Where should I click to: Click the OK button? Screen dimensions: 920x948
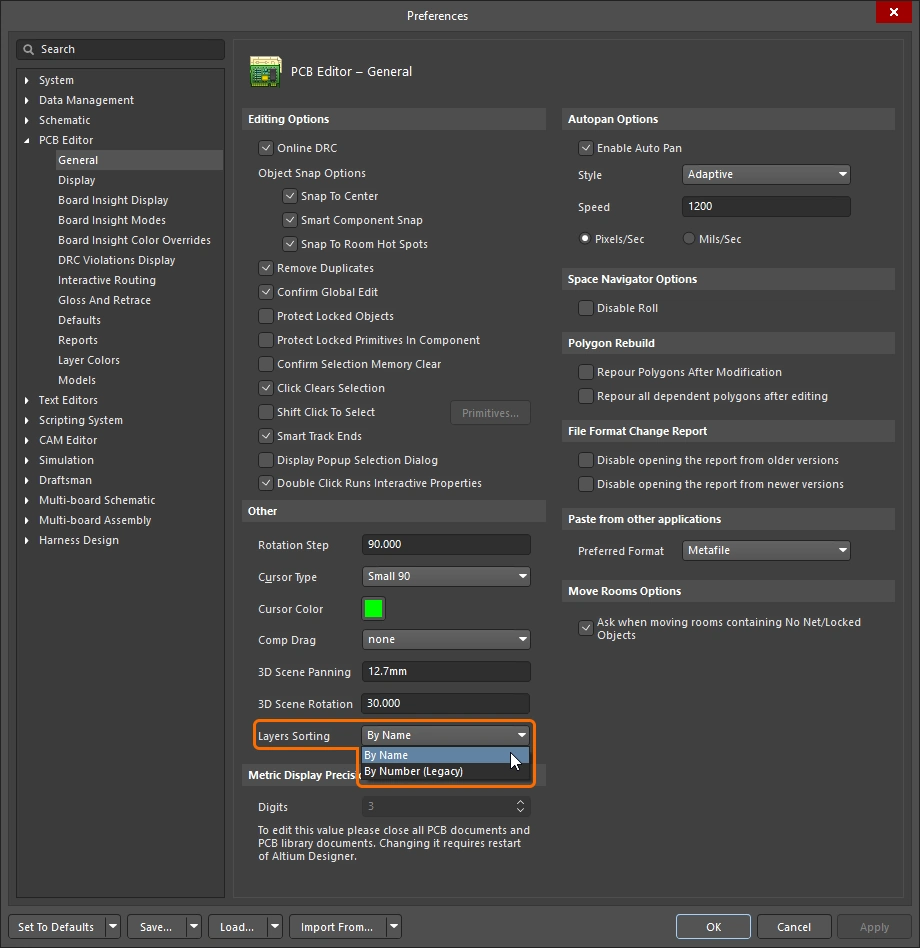pos(713,926)
